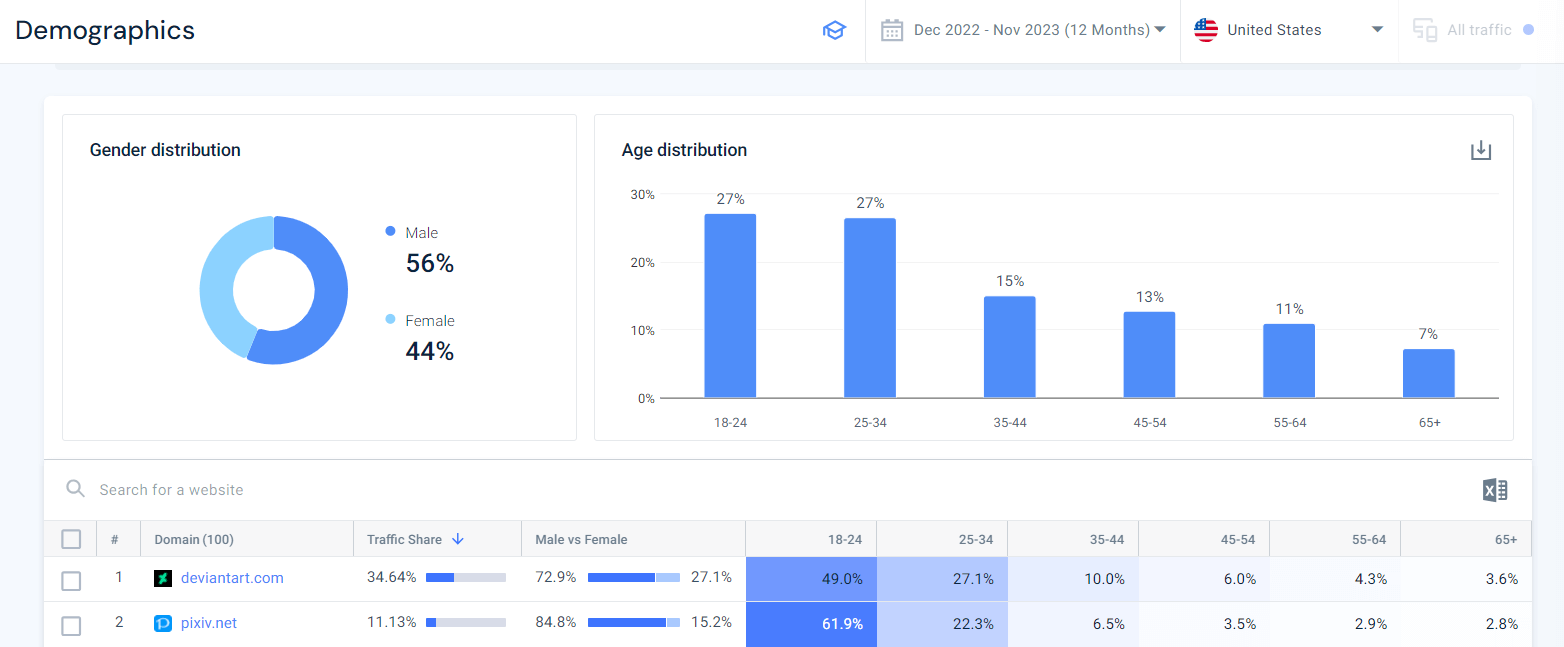The height and width of the screenshot is (647, 1564).
Task: Click the calendar icon next to date range
Action: tap(891, 30)
